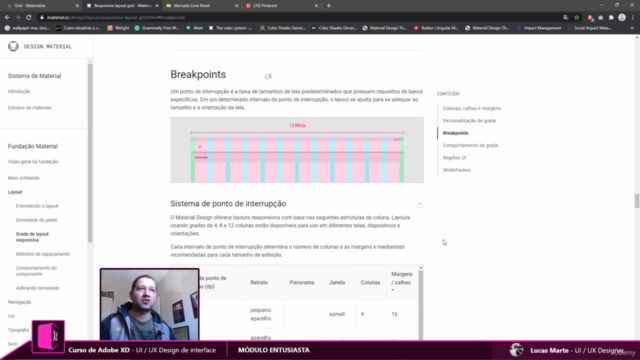Open Aplicando densidade page
640x360 pixels.
(38, 288)
